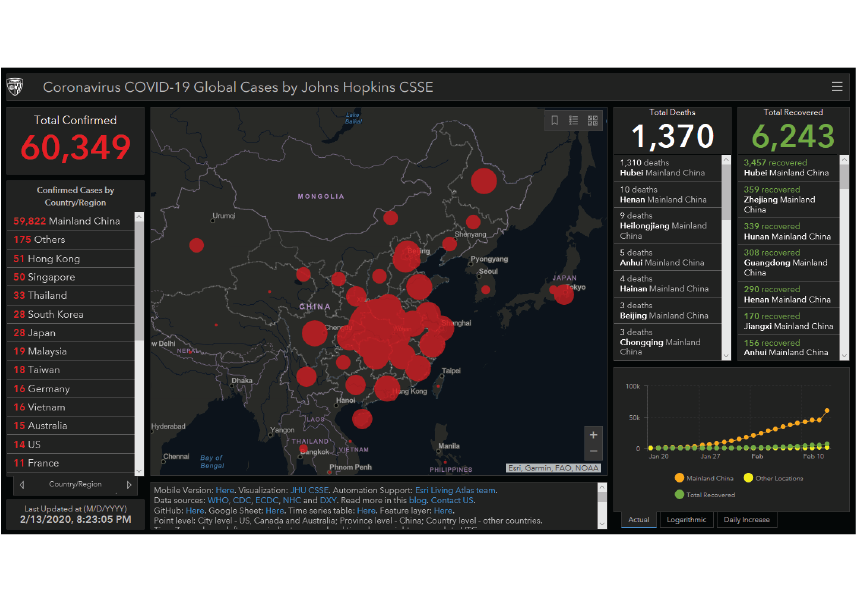Click the Johns Hopkins shield logo
856x601 pixels.
tap(15, 86)
